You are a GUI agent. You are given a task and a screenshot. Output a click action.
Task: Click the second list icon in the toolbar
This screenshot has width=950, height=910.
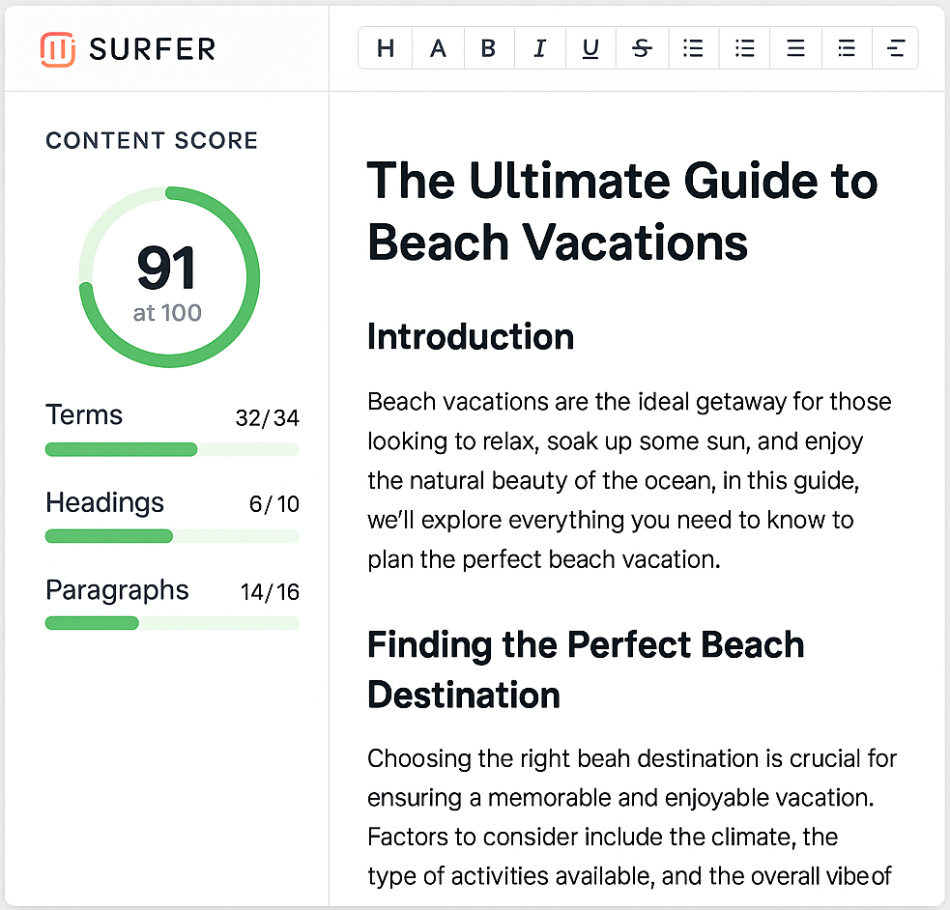(x=745, y=48)
